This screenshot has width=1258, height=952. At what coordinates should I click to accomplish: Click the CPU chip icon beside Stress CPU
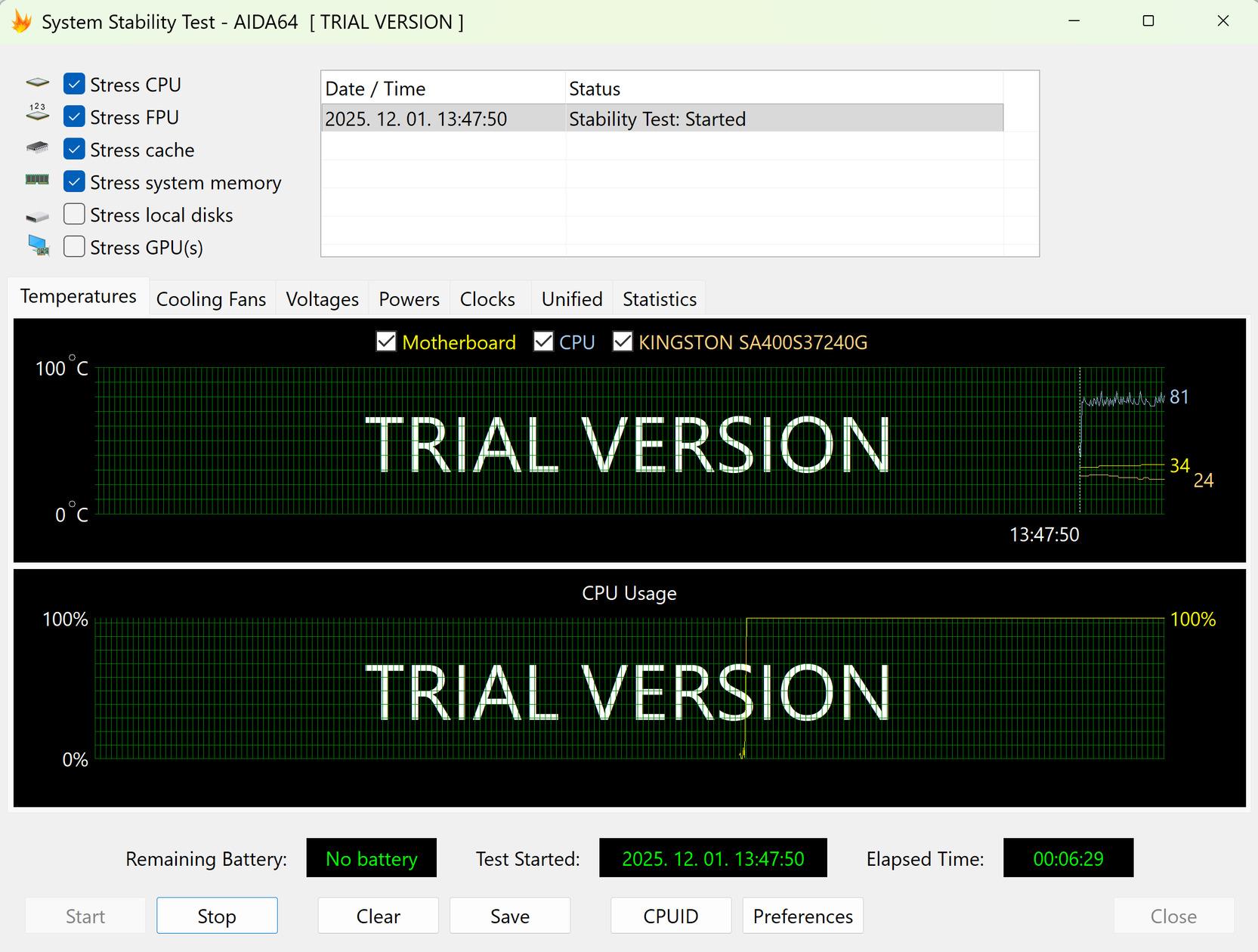[x=37, y=82]
